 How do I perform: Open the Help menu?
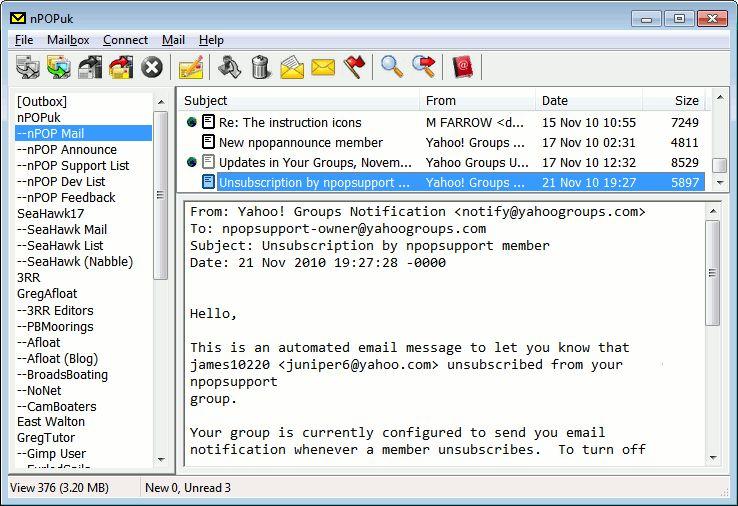pyautogui.click(x=211, y=40)
